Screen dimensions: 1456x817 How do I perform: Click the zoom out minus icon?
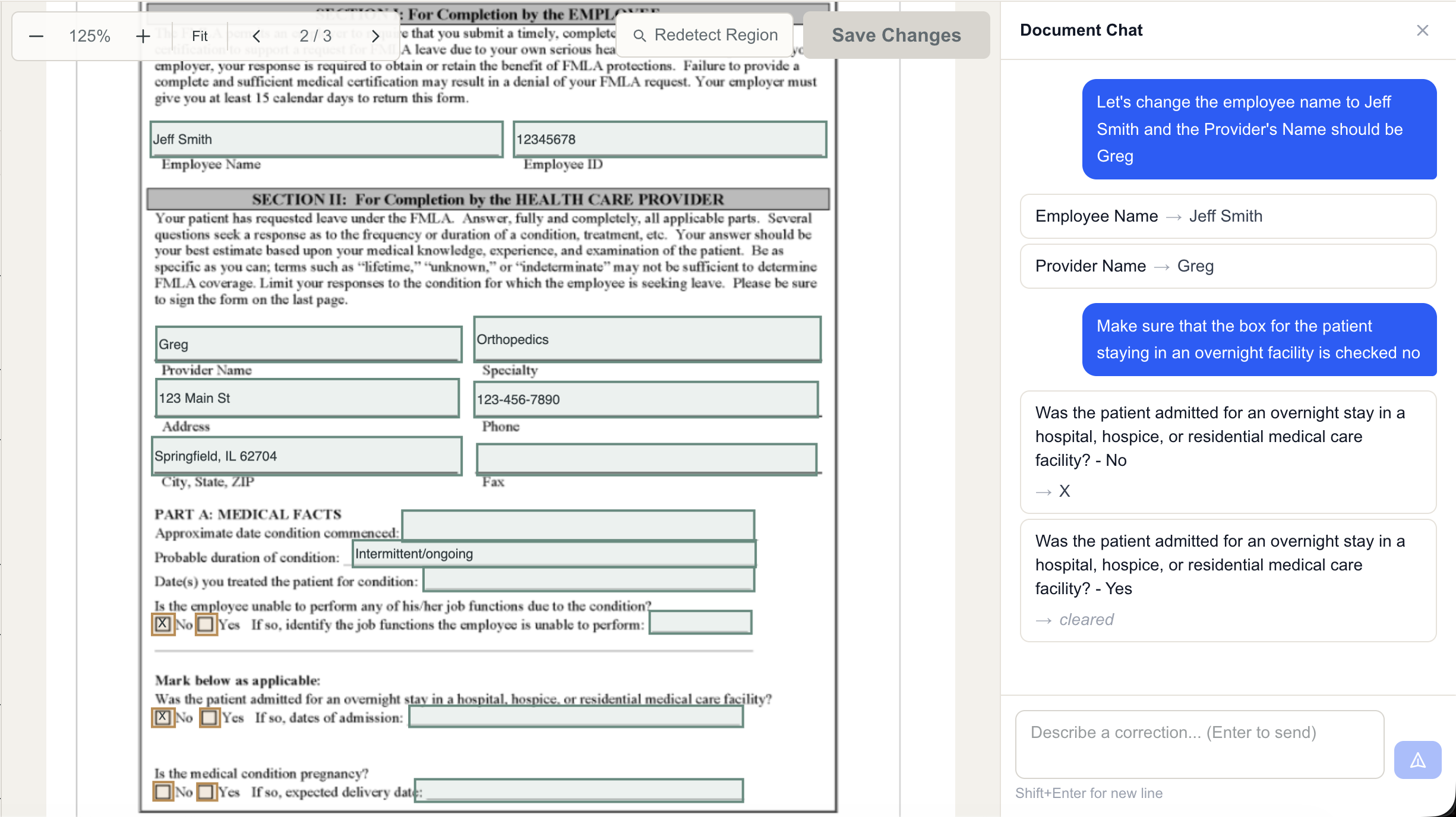coord(36,36)
